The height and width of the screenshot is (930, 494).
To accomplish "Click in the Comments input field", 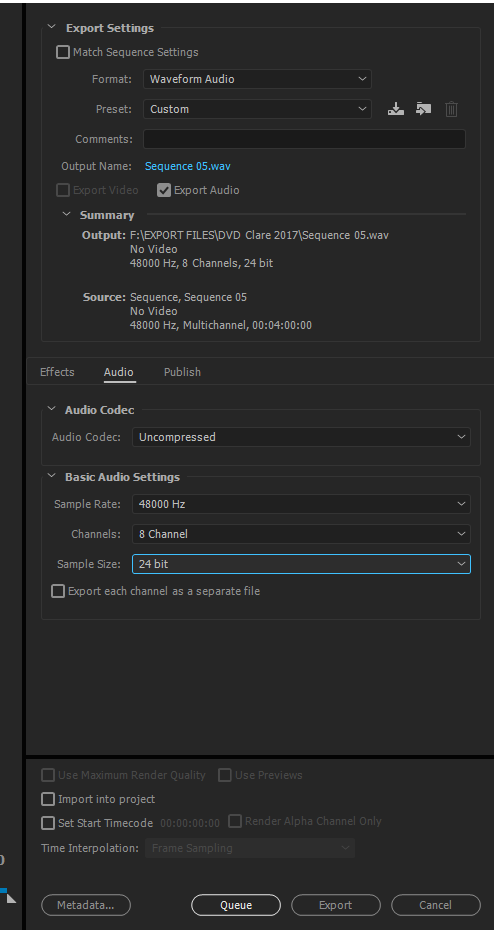I will (304, 139).
